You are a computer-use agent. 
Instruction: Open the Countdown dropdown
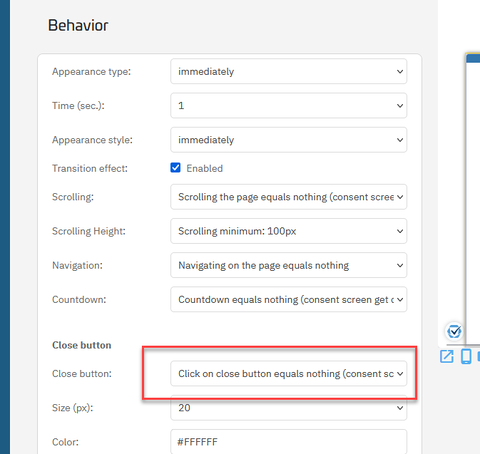tap(289, 300)
